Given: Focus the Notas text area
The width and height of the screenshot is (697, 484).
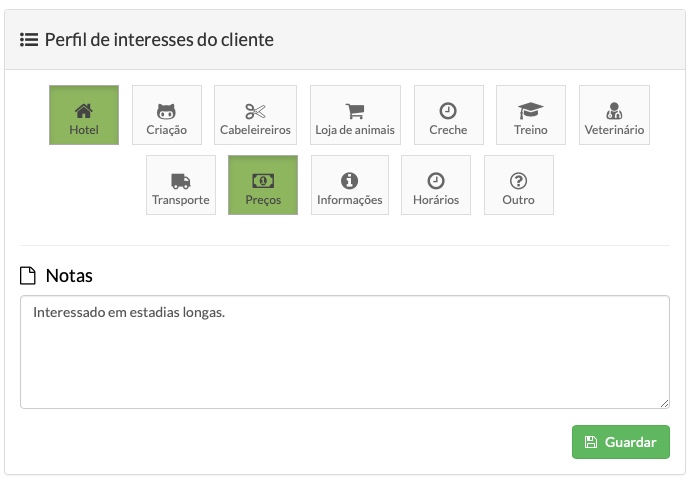Looking at the screenshot, I should (345, 352).
